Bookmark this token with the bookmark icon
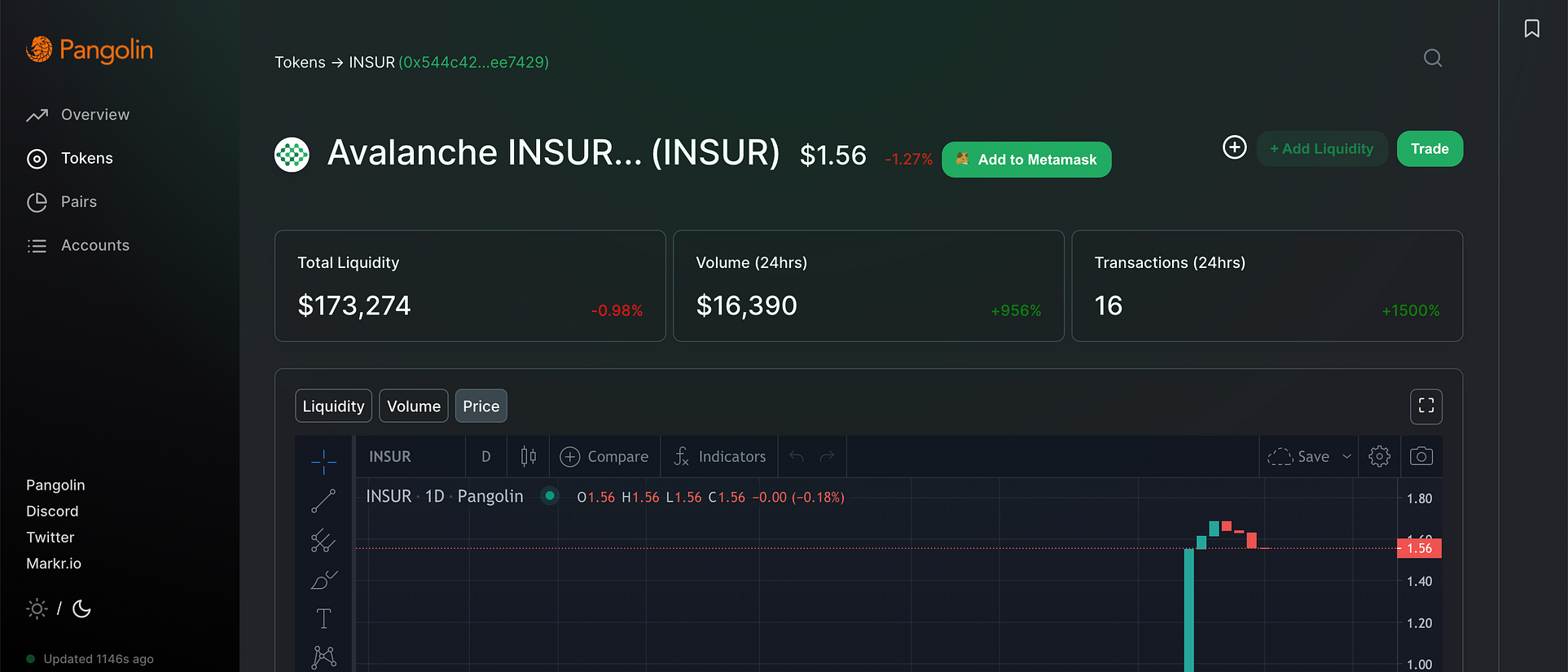 point(1532,29)
